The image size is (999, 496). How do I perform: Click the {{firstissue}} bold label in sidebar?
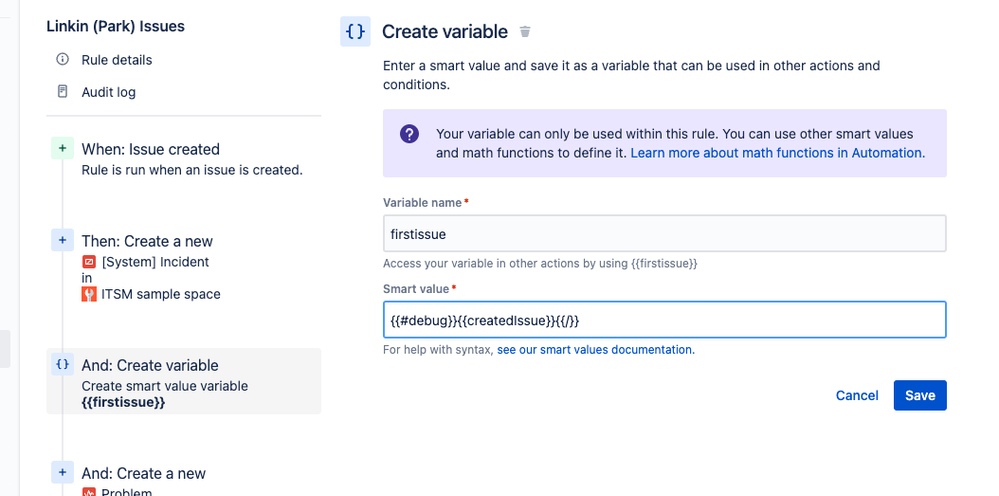[124, 402]
